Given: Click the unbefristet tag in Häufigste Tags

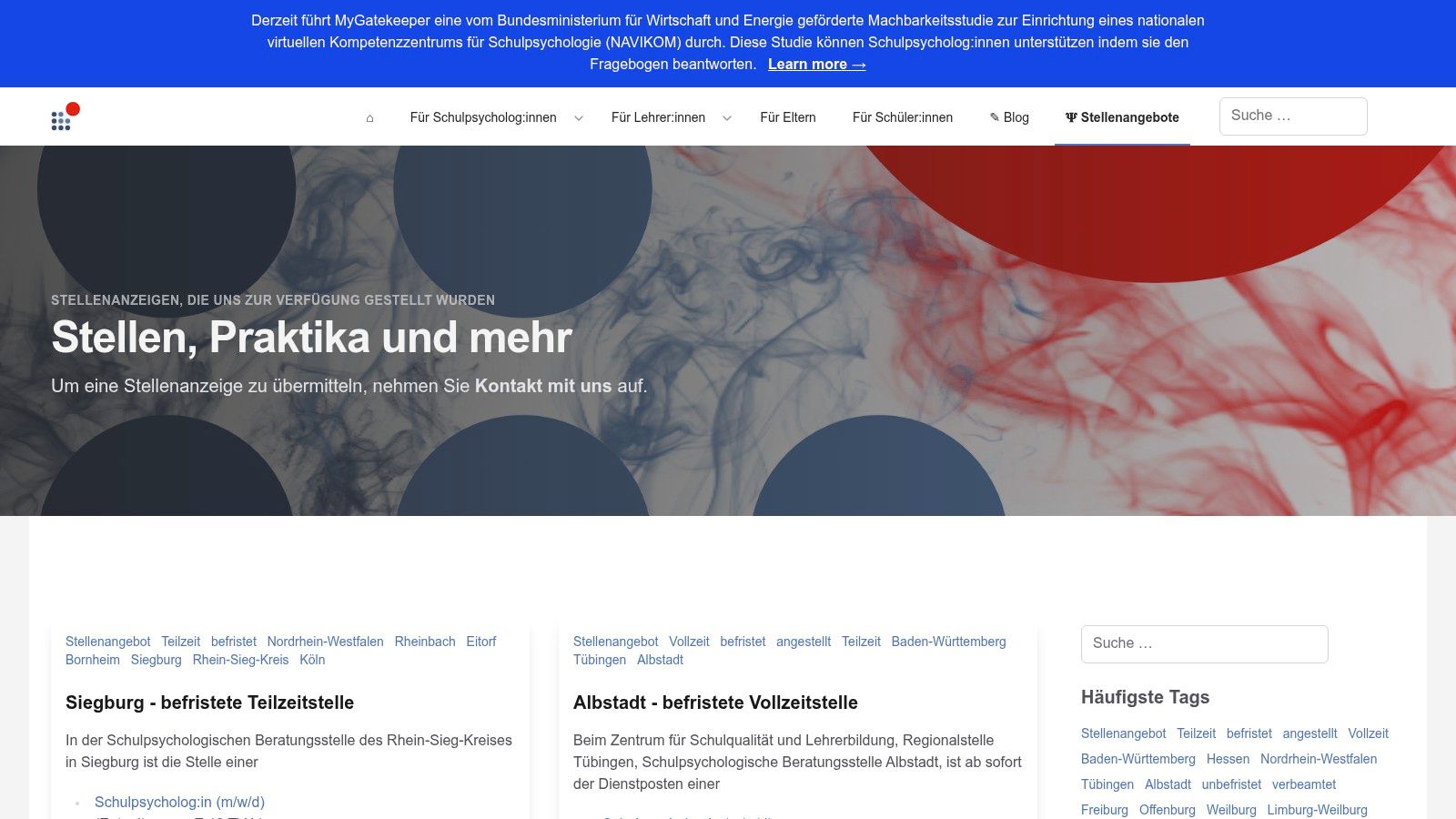Looking at the screenshot, I should (x=1231, y=784).
